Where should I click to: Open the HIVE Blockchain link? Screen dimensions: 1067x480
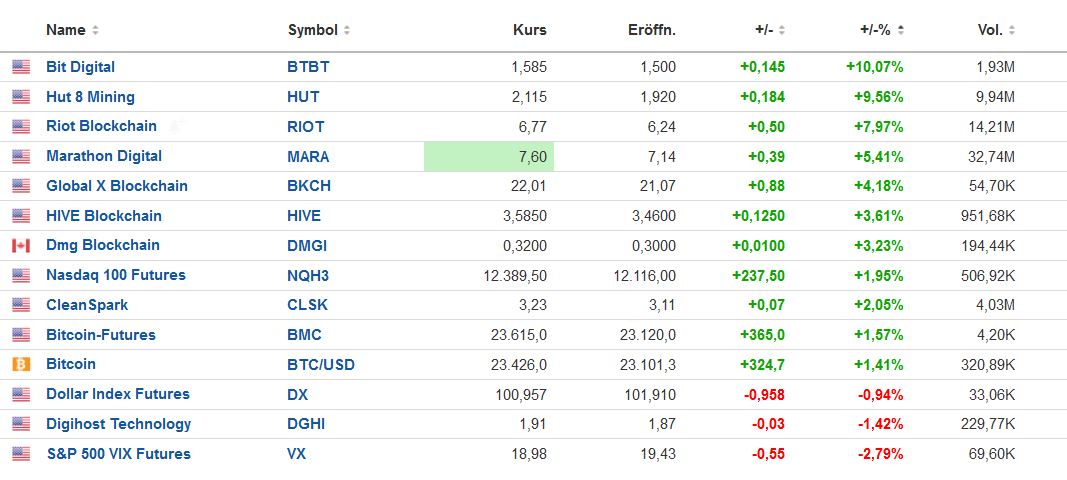coord(104,216)
